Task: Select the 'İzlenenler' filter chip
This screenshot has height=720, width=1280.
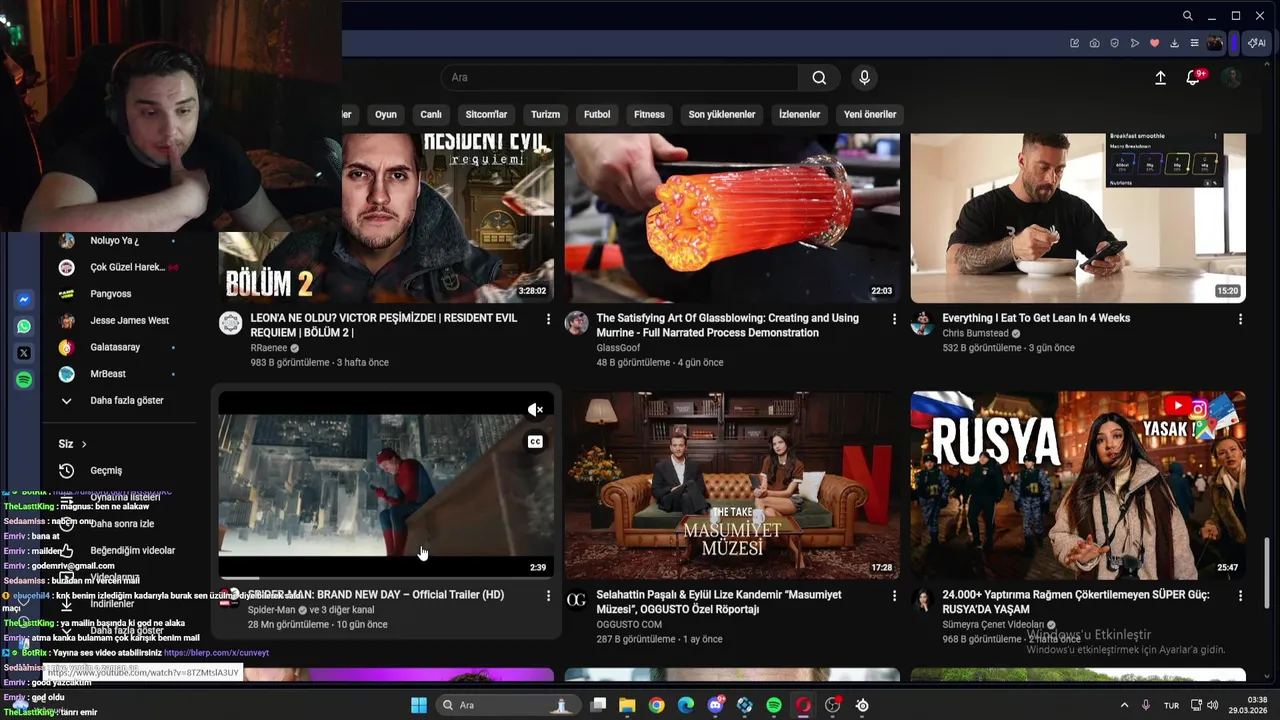Action: (x=799, y=114)
